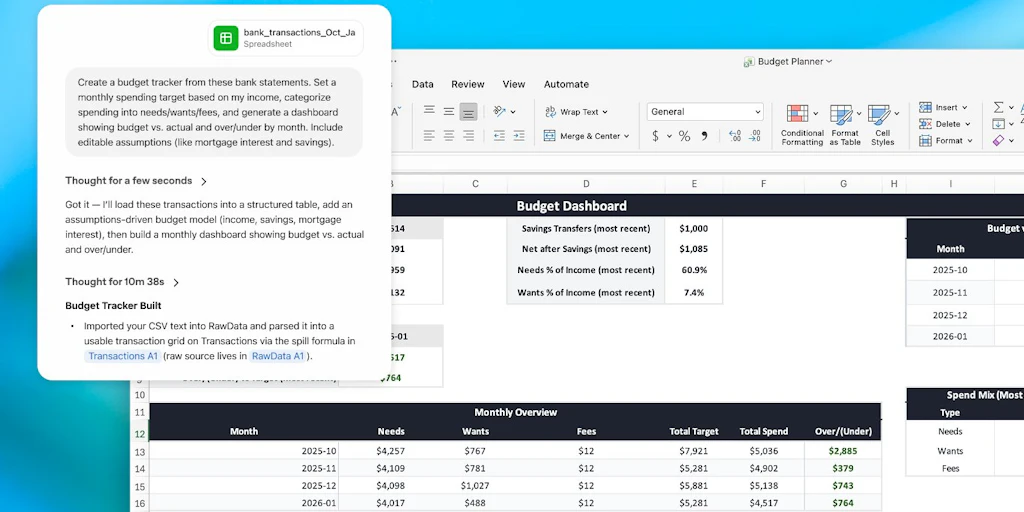Open the Review ribbon tab

point(468,84)
